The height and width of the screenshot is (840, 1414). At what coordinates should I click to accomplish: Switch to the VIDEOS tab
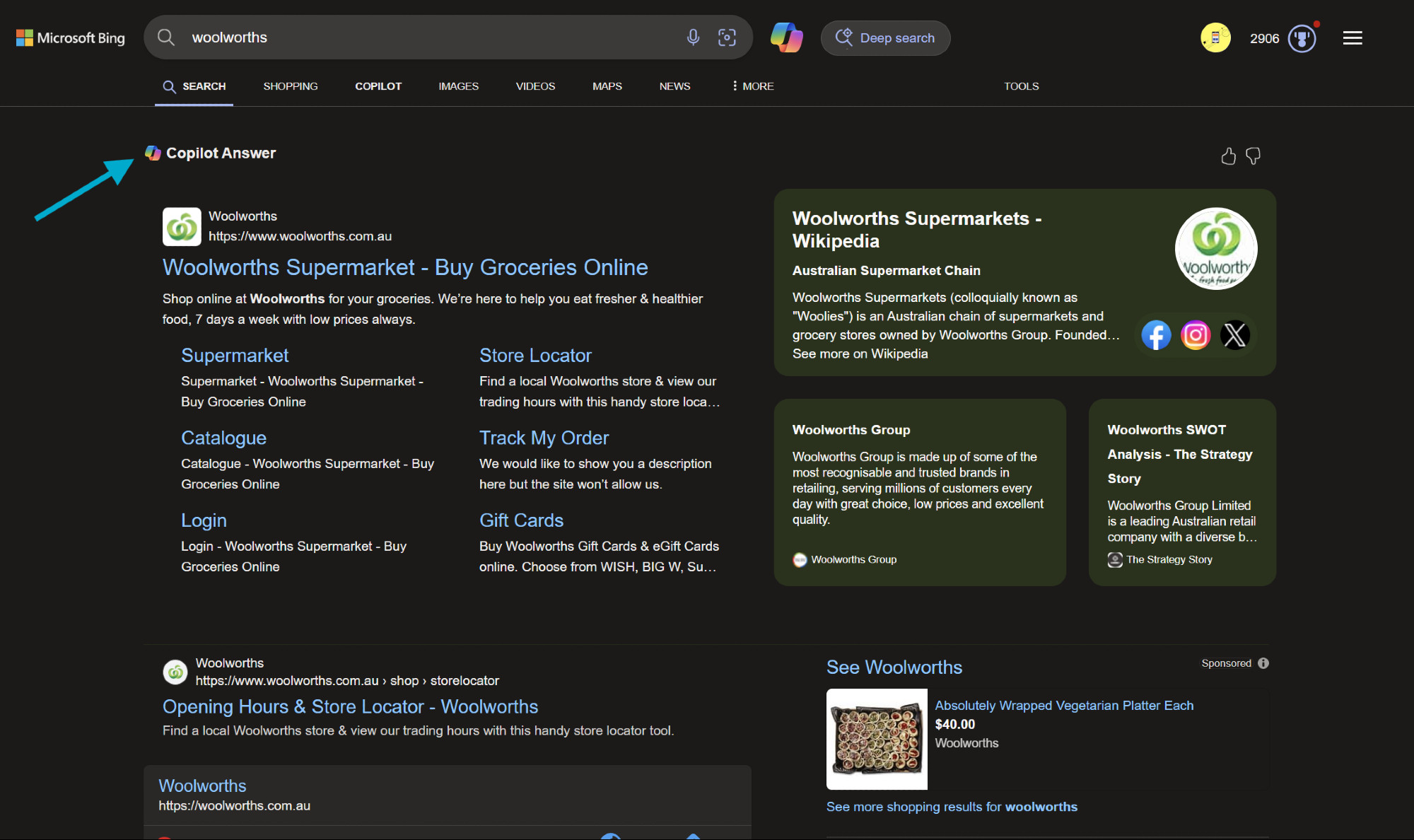tap(535, 86)
